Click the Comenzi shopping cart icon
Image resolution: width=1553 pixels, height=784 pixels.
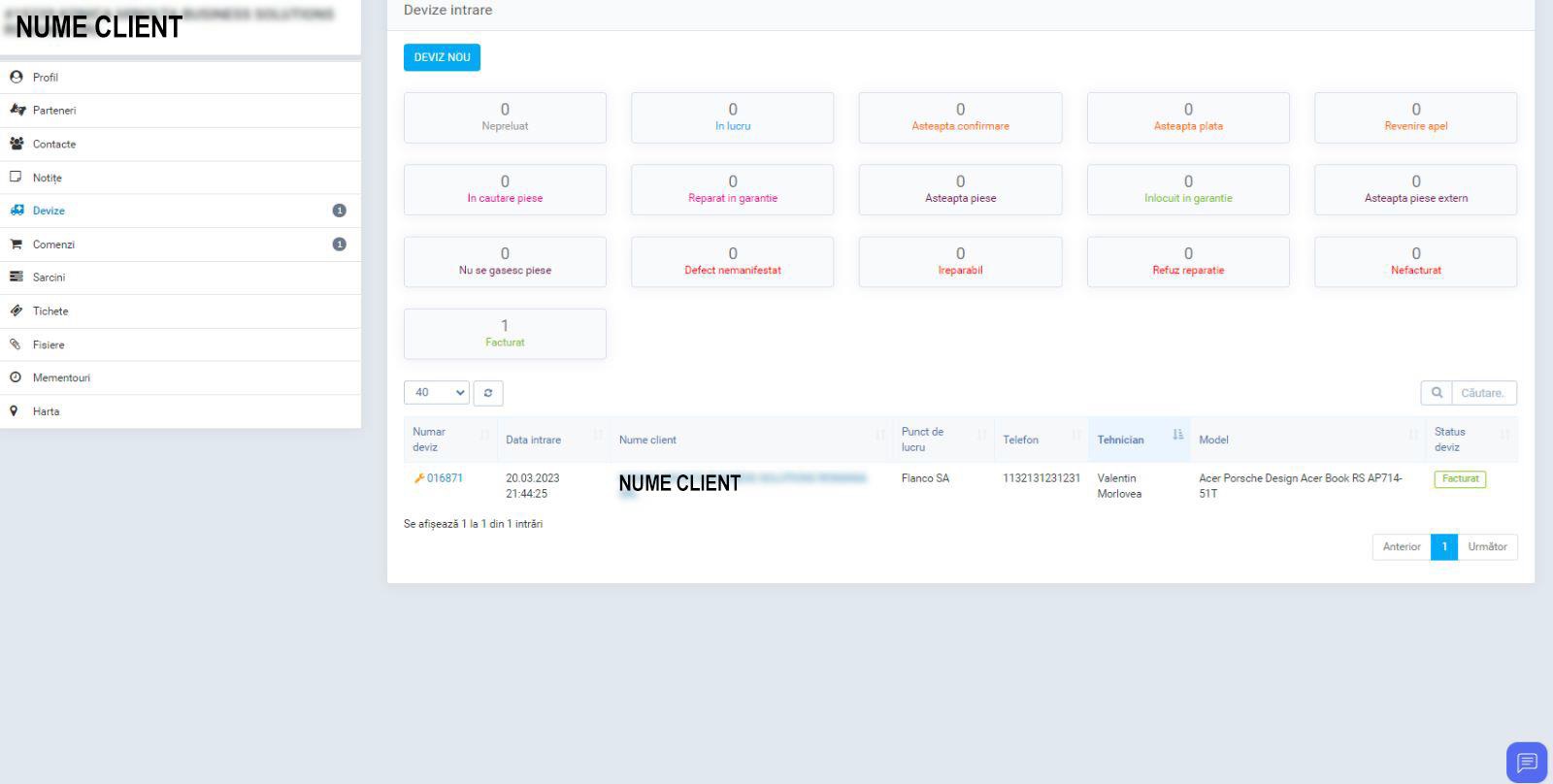[x=16, y=245]
